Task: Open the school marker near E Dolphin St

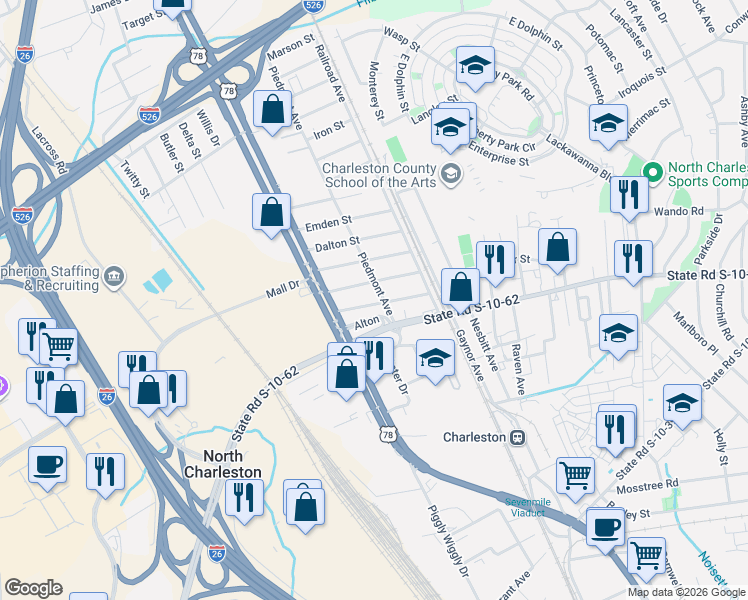Action: [475, 66]
